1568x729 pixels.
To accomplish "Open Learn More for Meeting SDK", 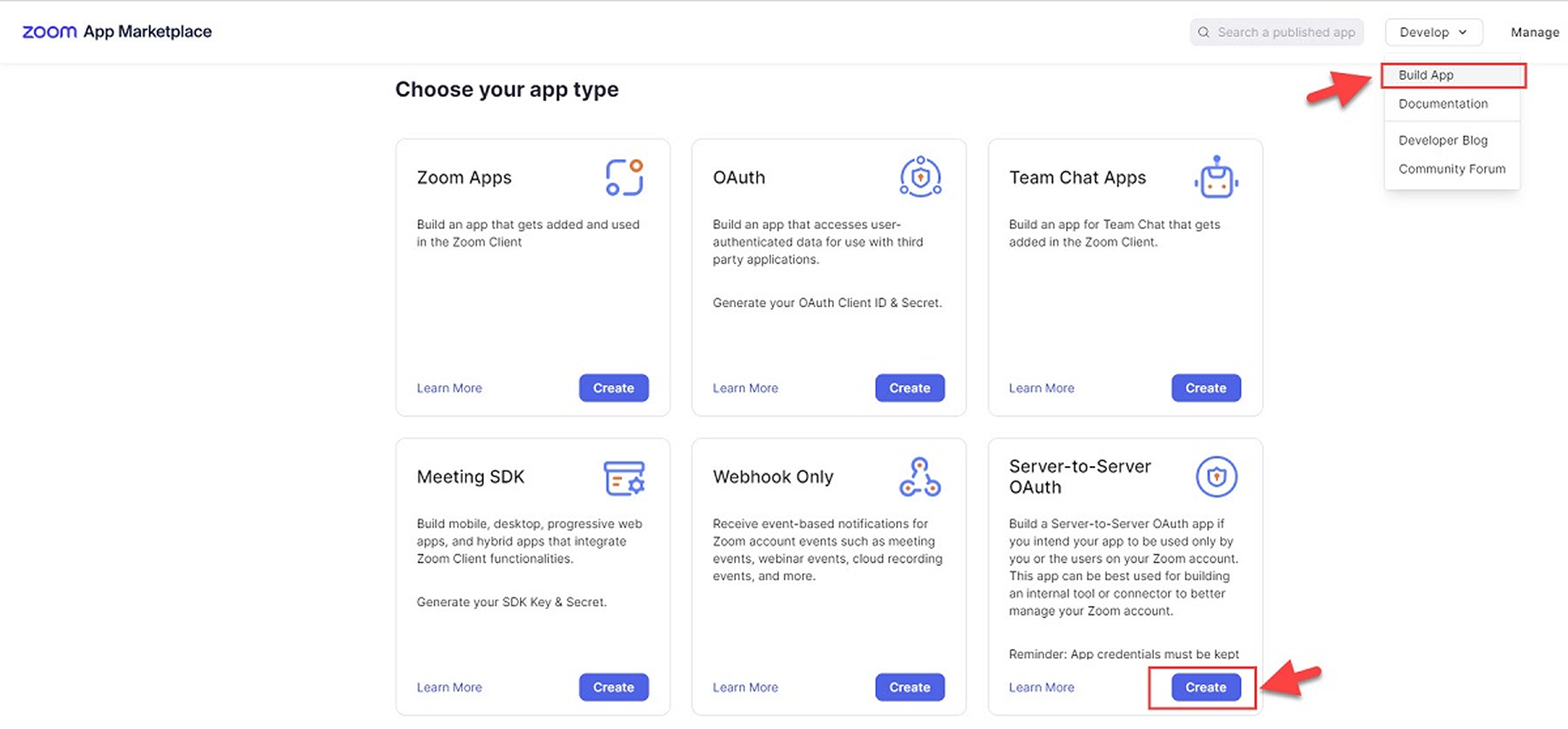I will (449, 687).
